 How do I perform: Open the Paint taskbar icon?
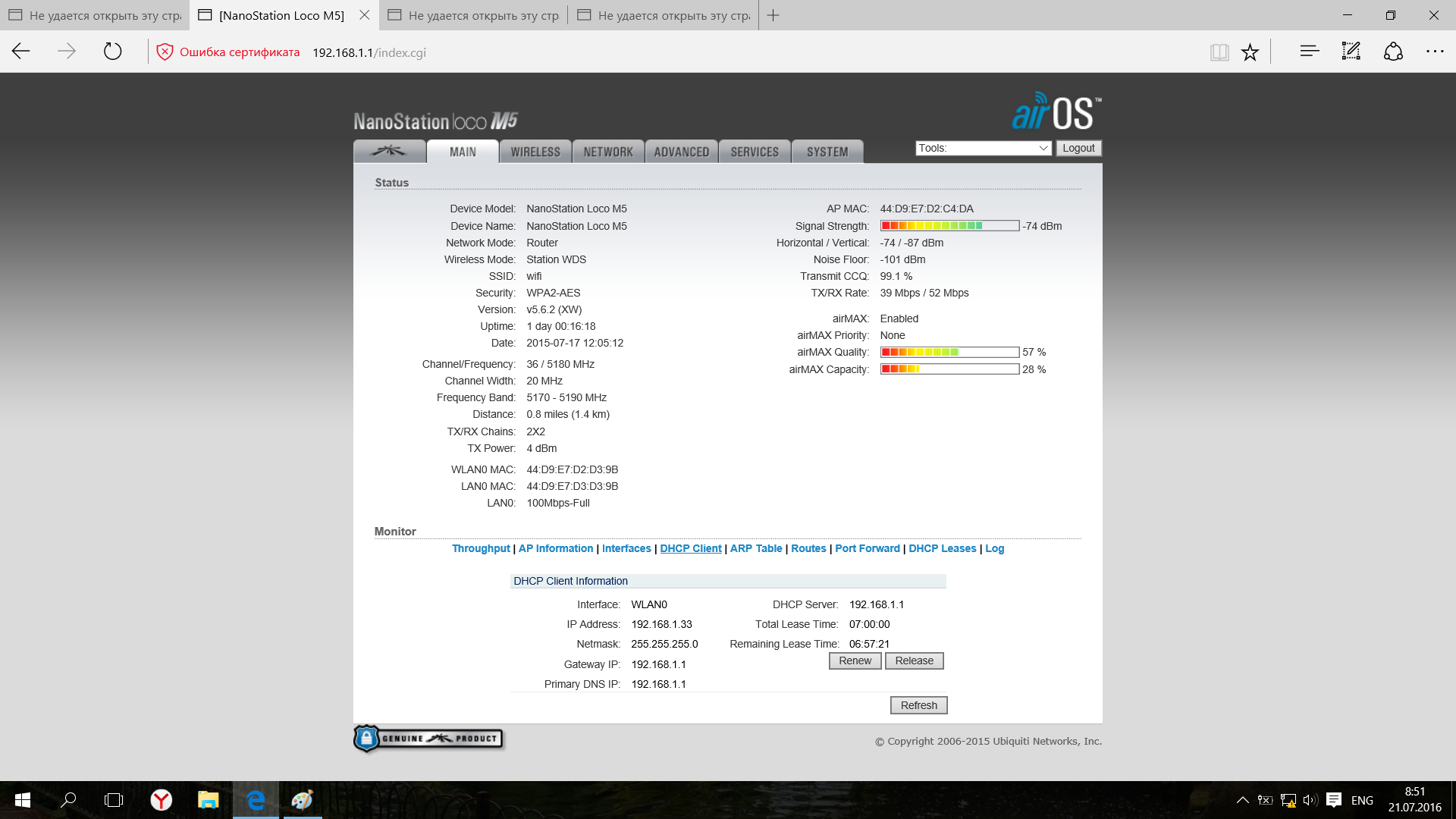(303, 800)
